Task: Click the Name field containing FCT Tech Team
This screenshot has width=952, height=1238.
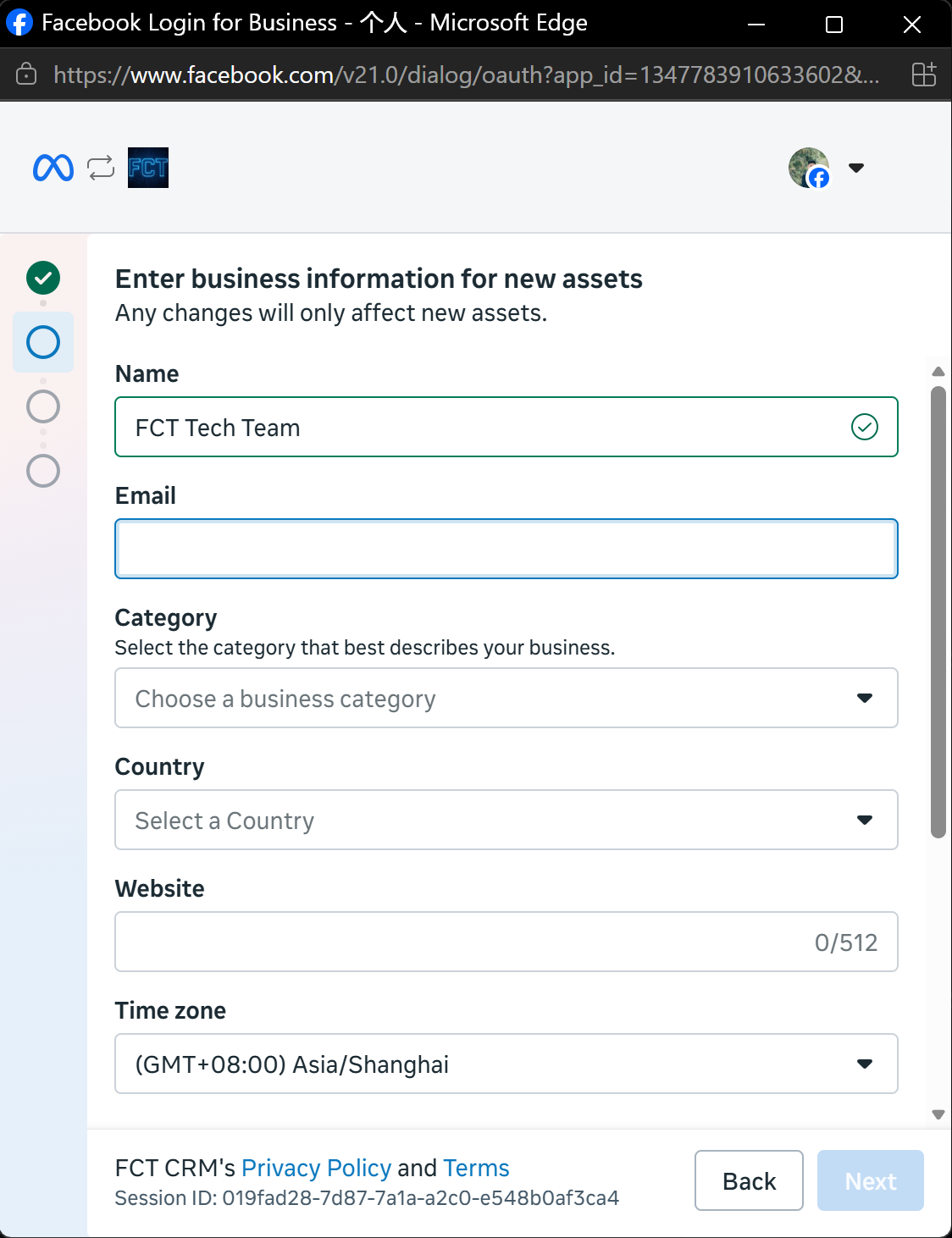Action: 506,427
